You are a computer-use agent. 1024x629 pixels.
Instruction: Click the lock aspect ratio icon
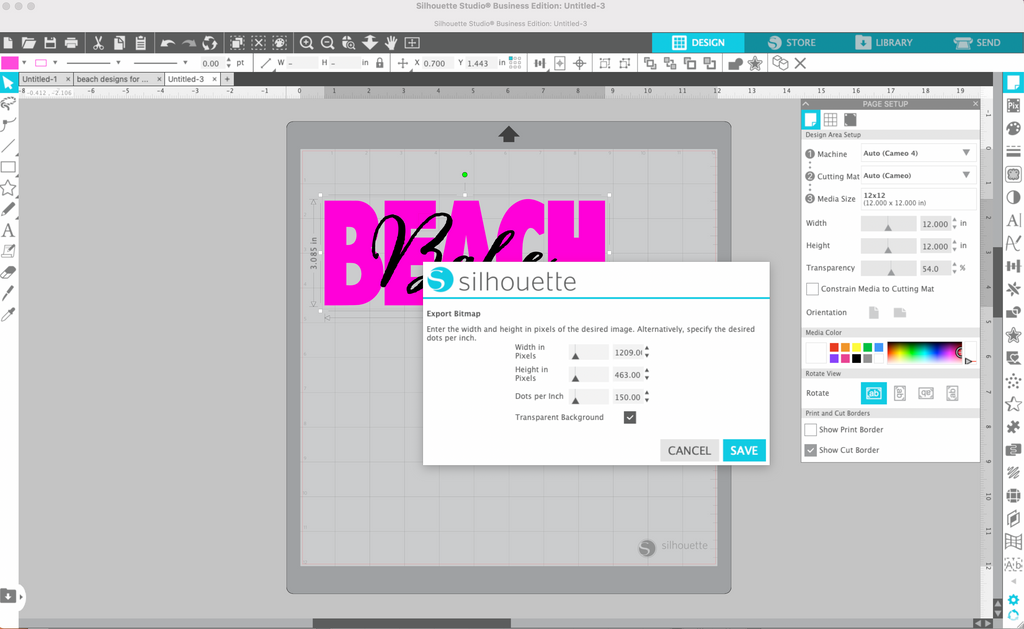coord(379,63)
